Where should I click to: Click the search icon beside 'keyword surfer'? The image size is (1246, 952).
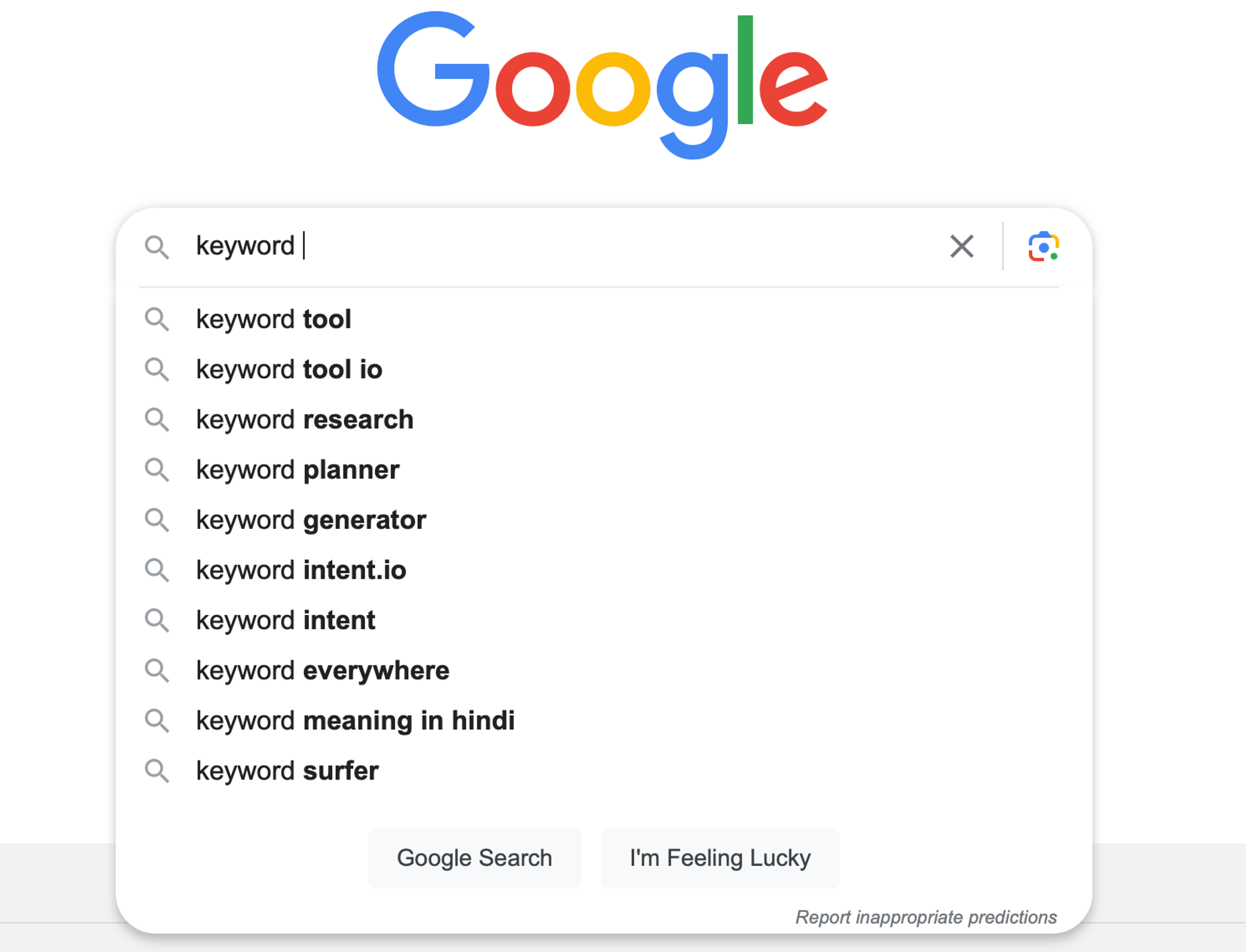pyautogui.click(x=158, y=771)
